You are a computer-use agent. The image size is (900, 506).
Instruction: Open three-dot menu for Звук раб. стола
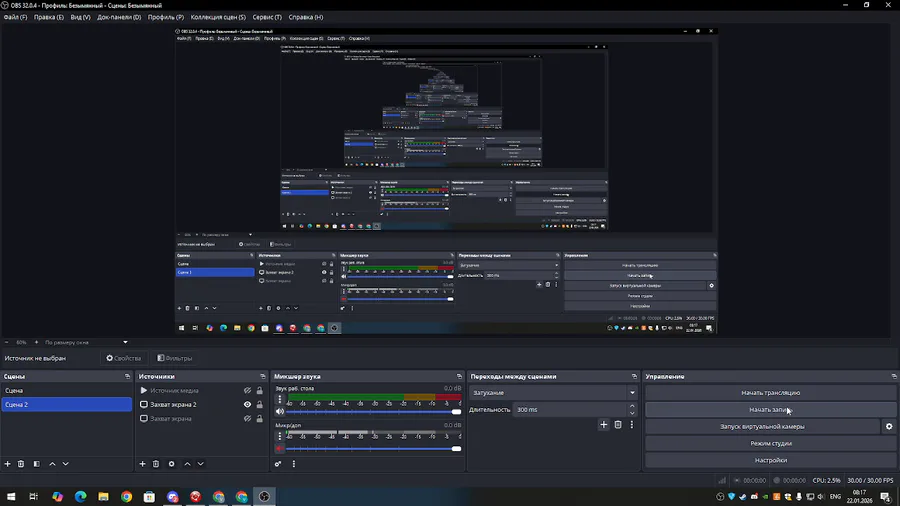[x=280, y=399]
